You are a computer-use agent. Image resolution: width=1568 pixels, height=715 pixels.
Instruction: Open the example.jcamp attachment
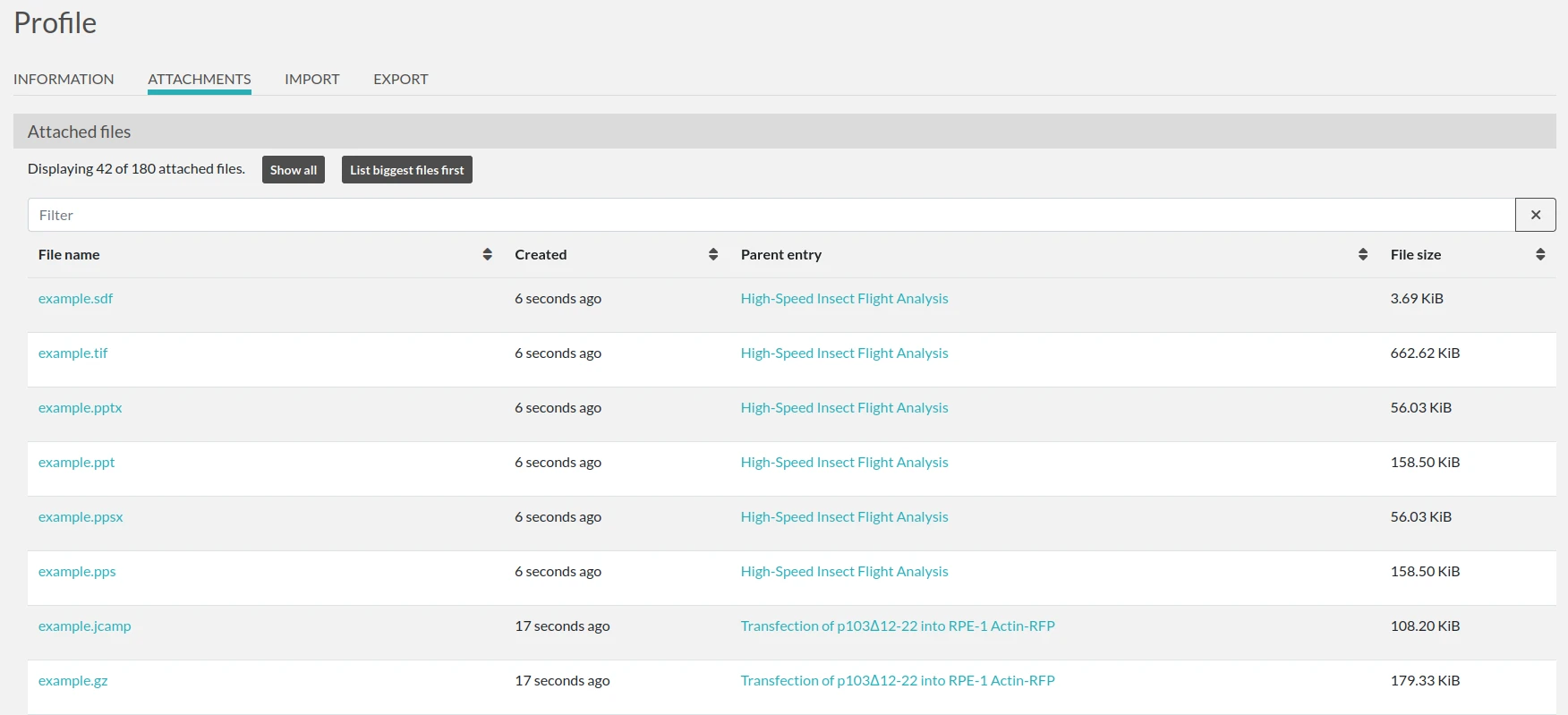point(84,626)
